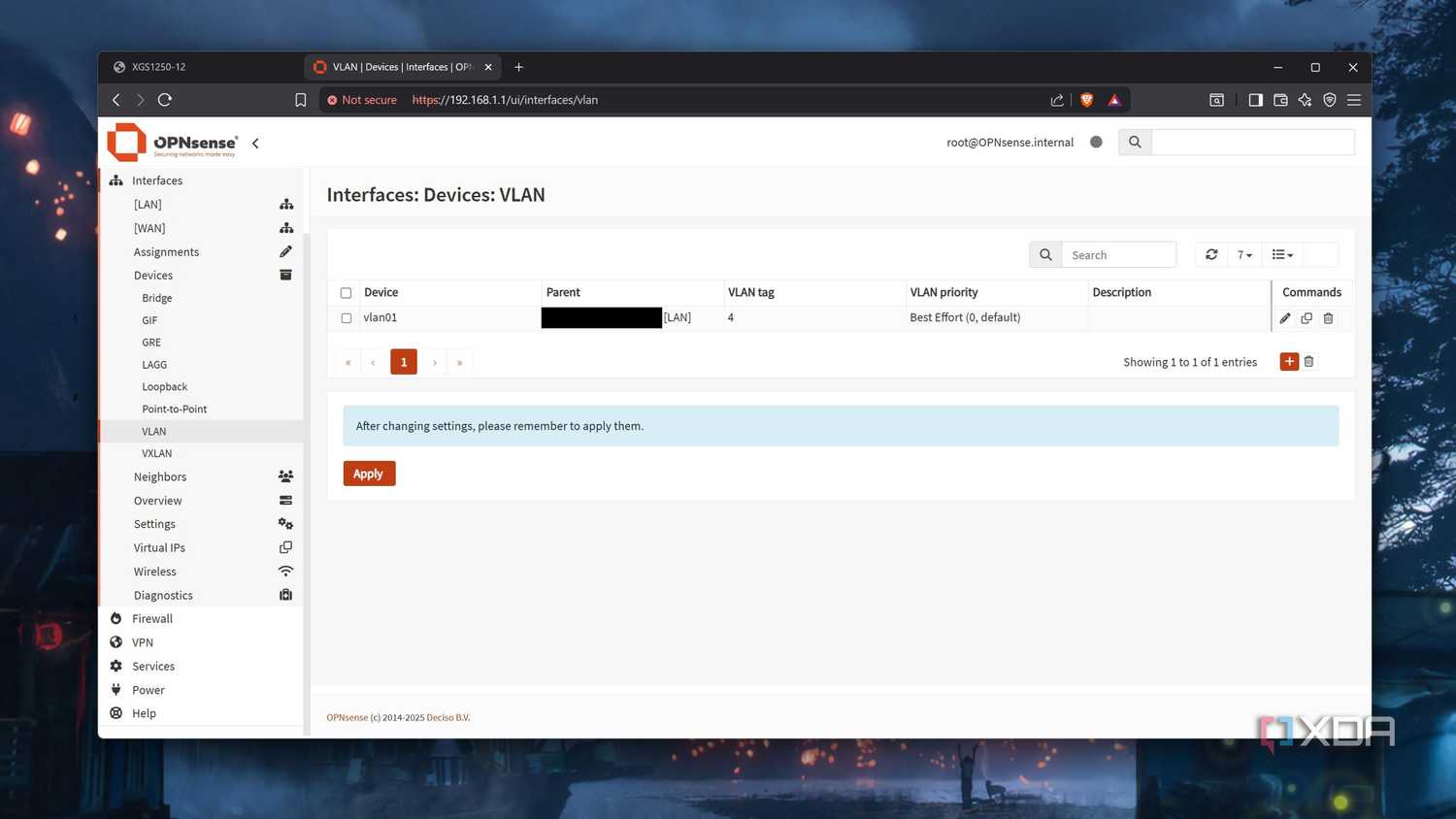Open Brave Shields icon in address bar

pyautogui.click(x=1087, y=100)
